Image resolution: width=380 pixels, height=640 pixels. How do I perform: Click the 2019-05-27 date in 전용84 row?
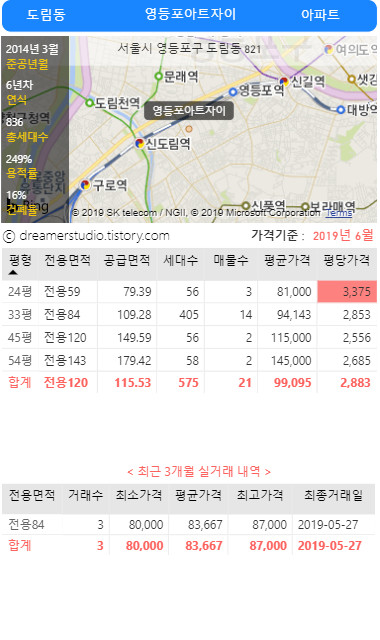click(328, 525)
